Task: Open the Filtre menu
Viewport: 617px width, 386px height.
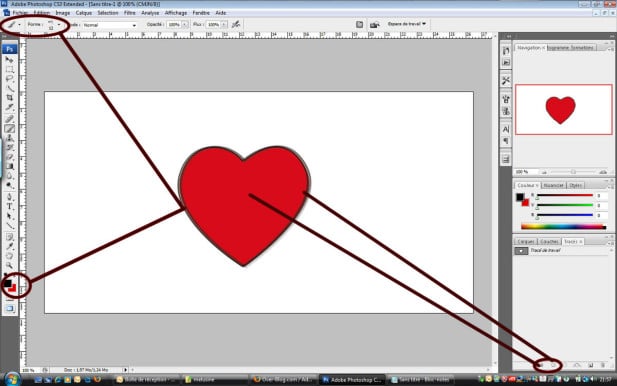Action: [x=129, y=13]
